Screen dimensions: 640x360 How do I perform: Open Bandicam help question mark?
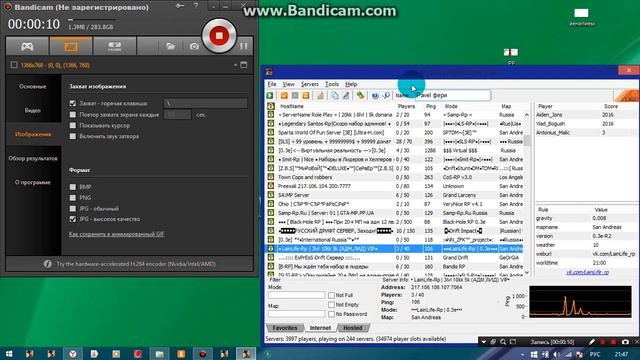point(196,6)
